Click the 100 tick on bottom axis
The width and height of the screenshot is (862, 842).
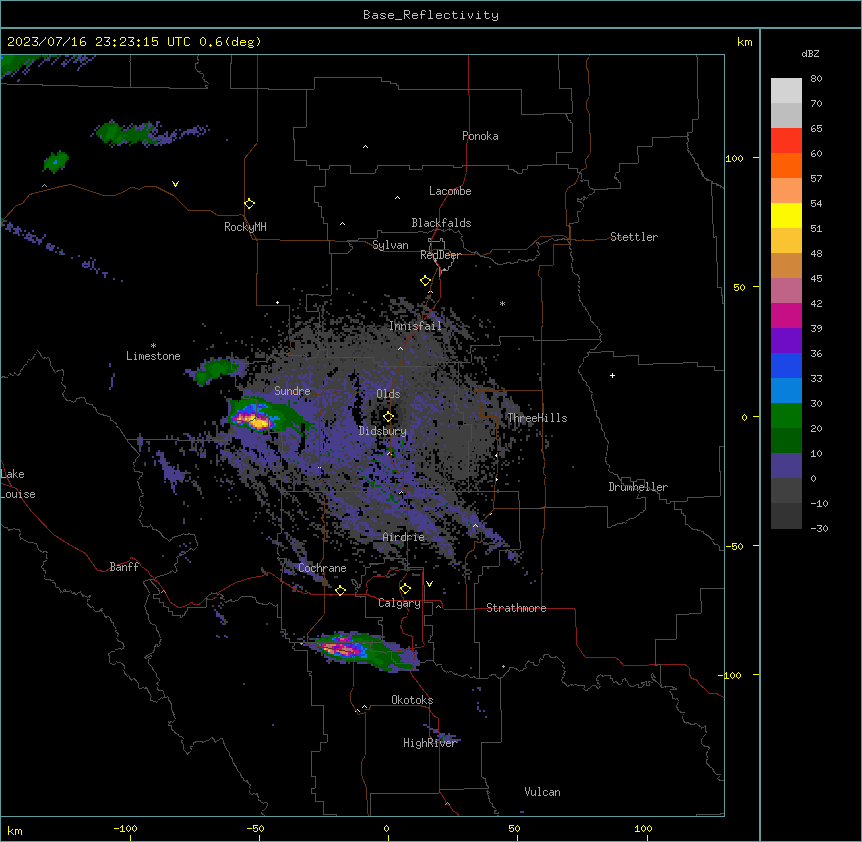[643, 828]
